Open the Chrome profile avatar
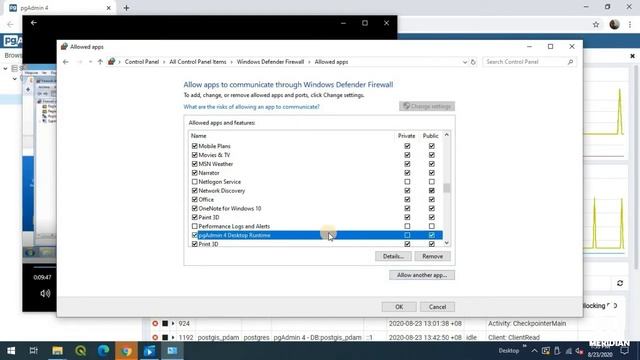640x360 pixels. (614, 24)
